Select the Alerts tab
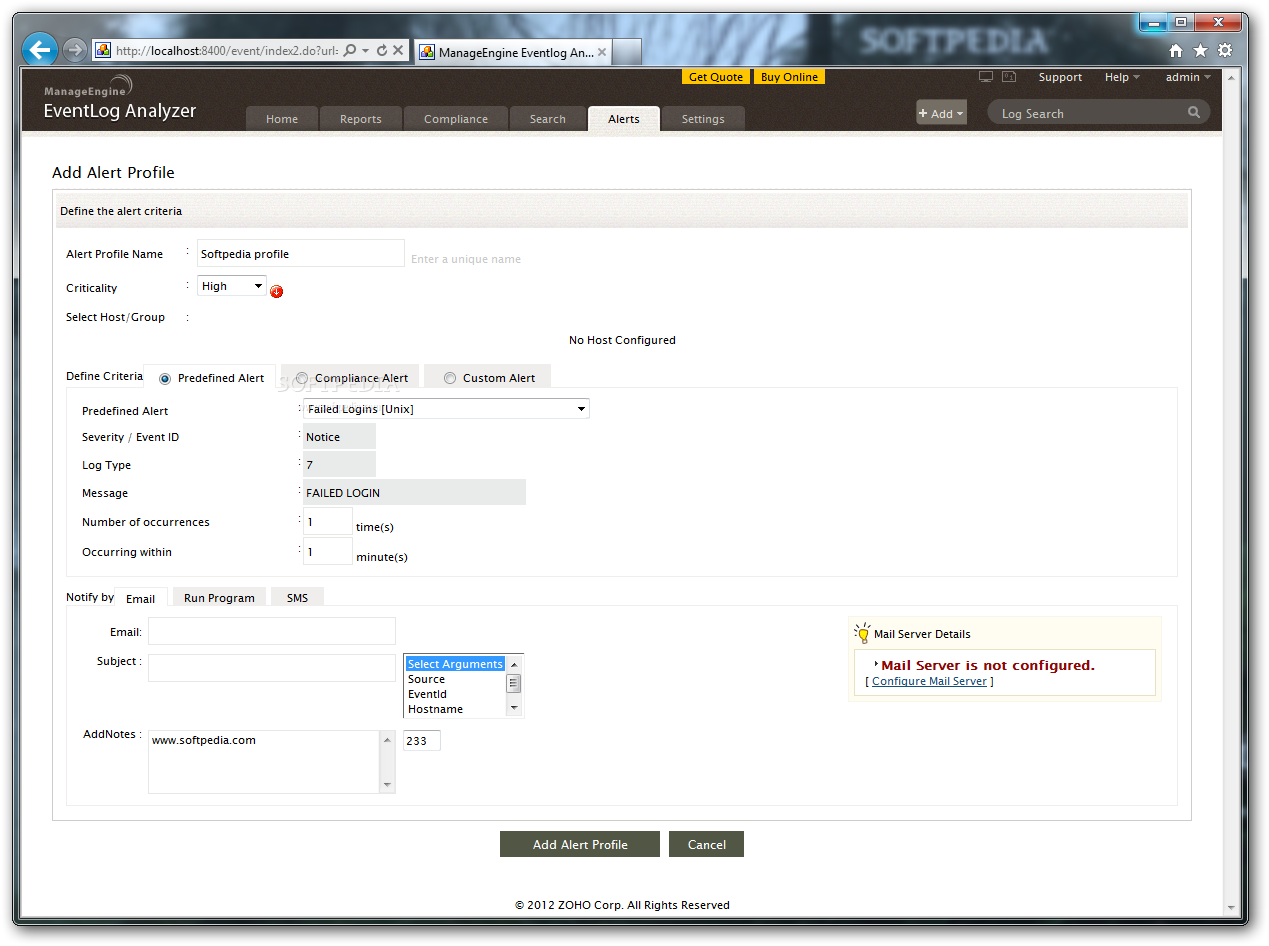 [624, 119]
